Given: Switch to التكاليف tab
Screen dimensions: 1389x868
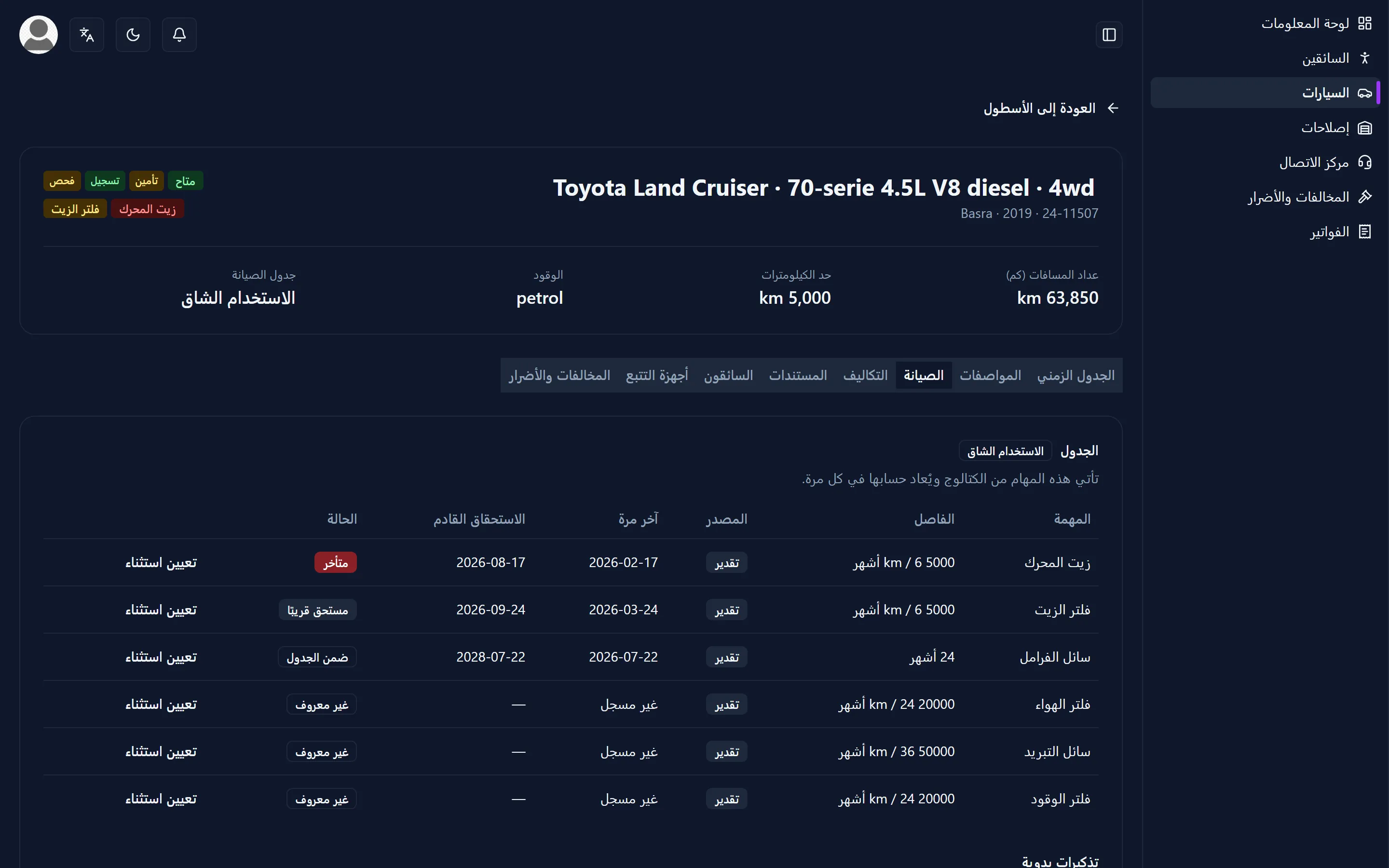Looking at the screenshot, I should coord(865,376).
